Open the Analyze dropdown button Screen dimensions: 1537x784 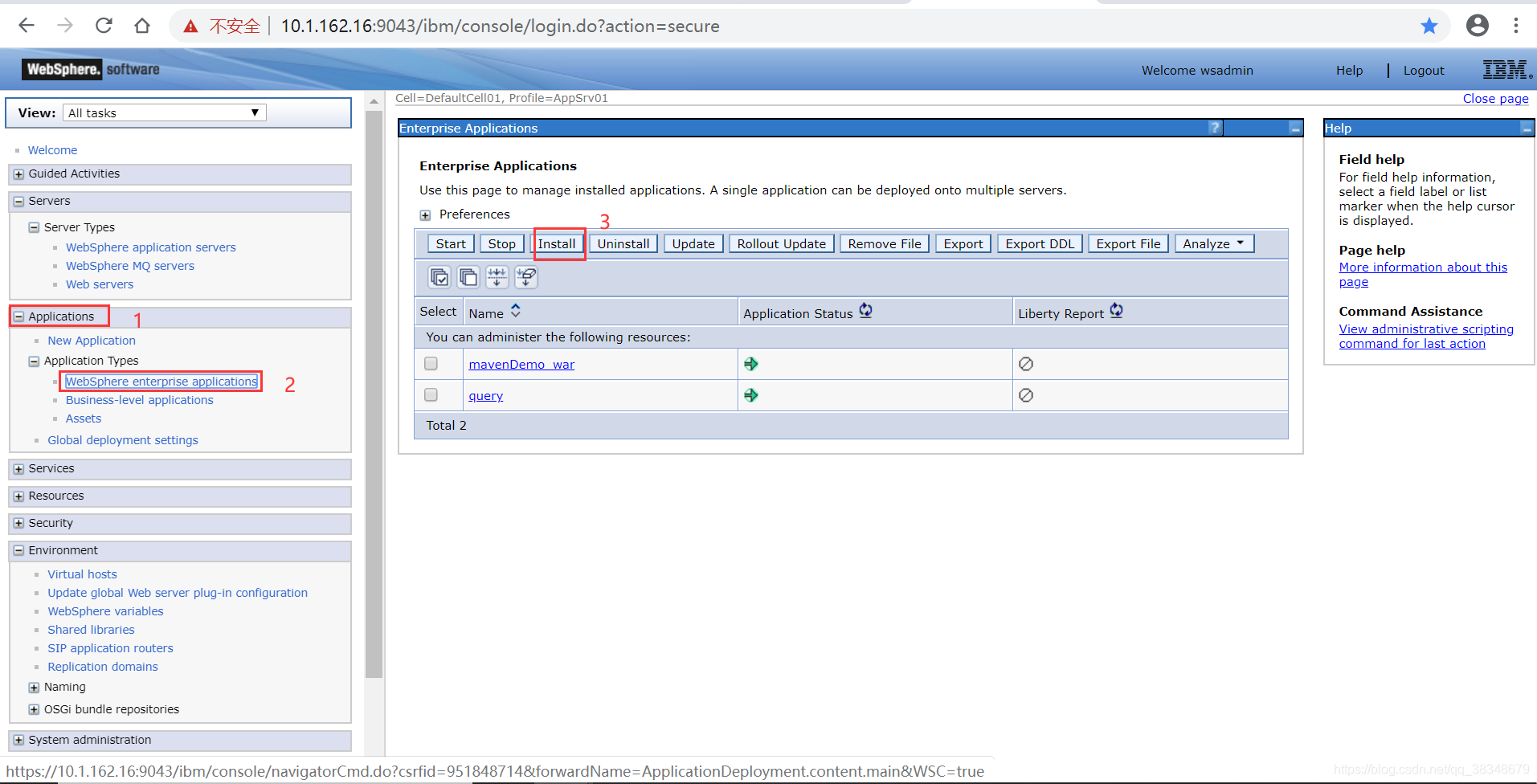click(x=1214, y=243)
